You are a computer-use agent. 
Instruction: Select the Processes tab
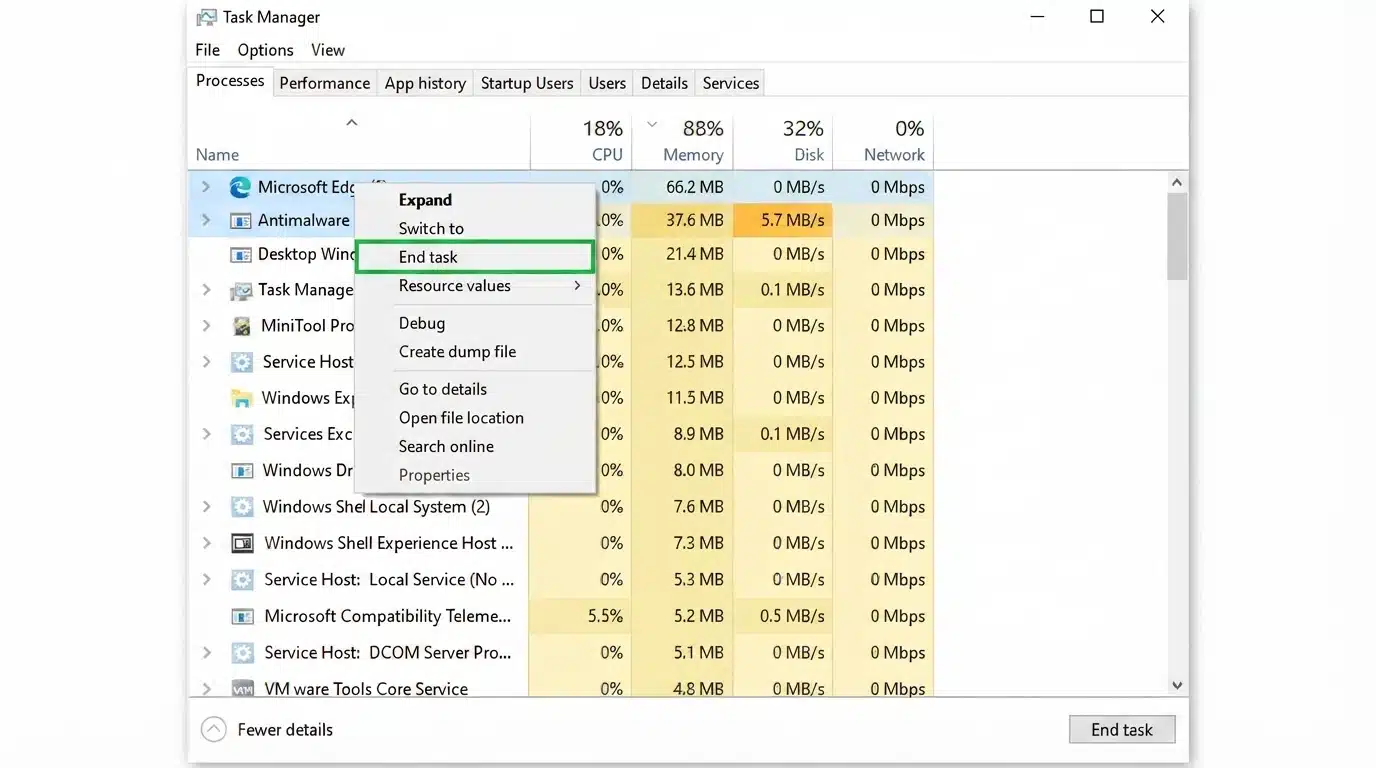tap(230, 81)
